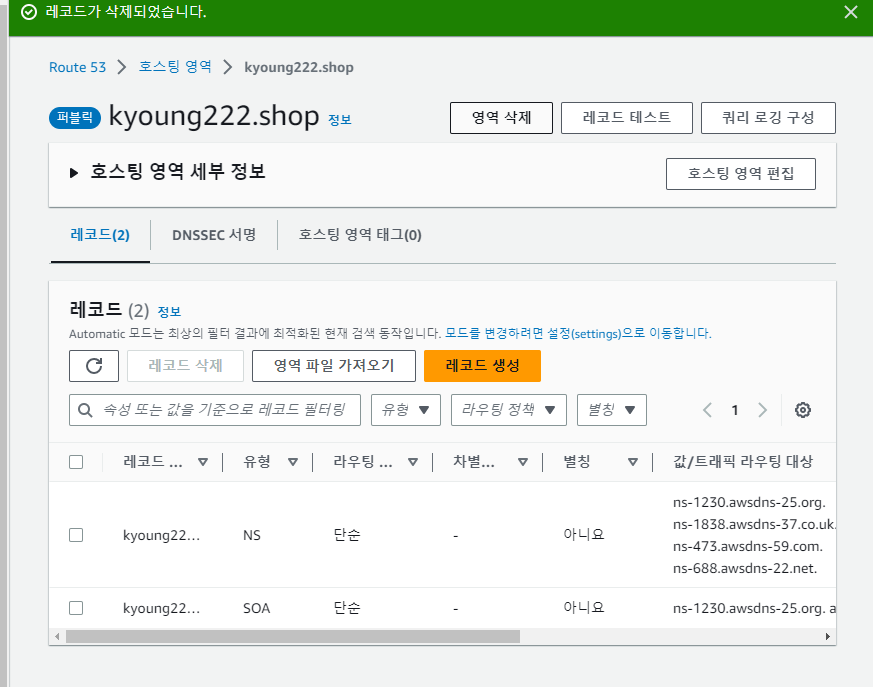
Task: Click SOA record name kyoung22...
Action: [161, 609]
